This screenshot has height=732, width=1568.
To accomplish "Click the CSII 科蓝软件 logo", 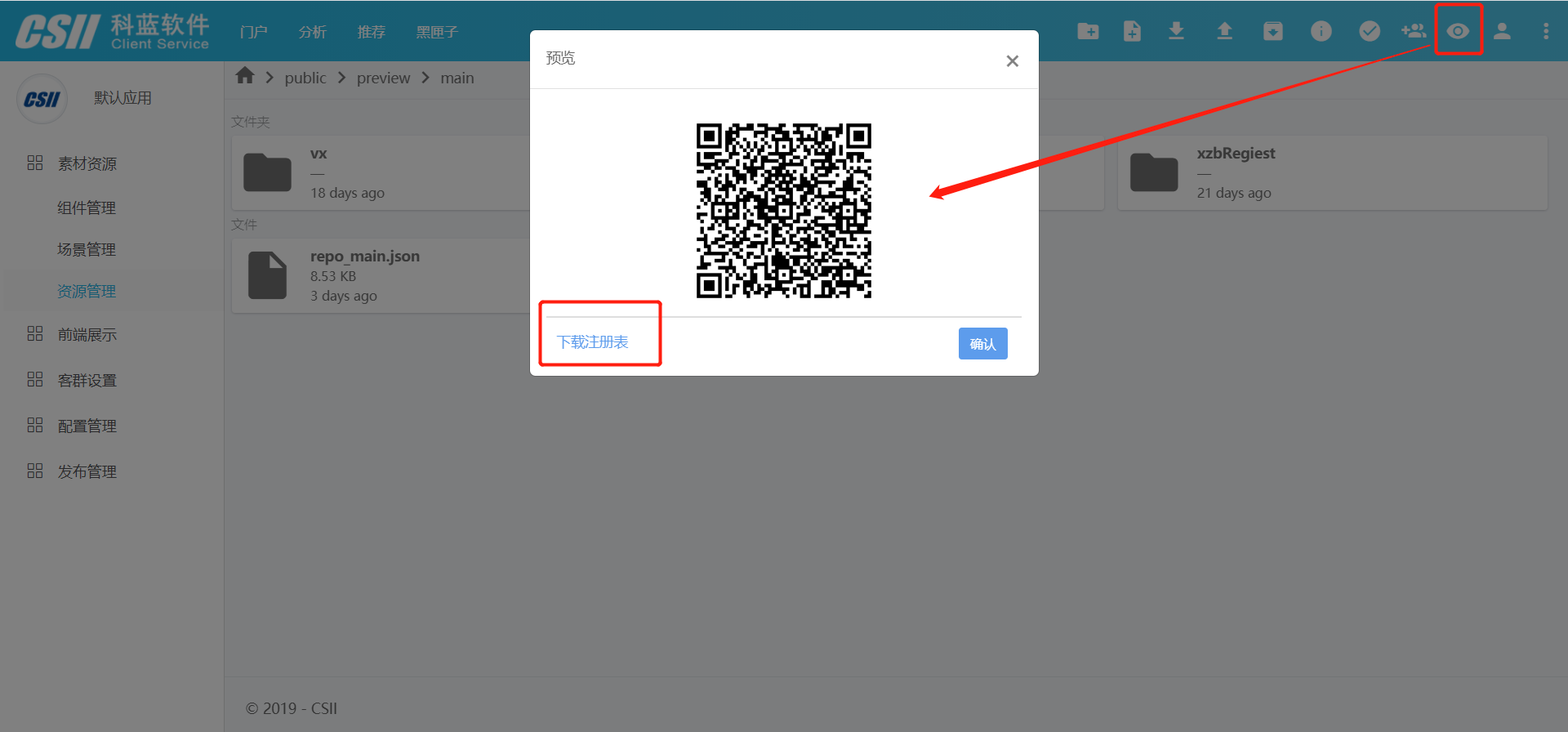I will tap(113, 32).
